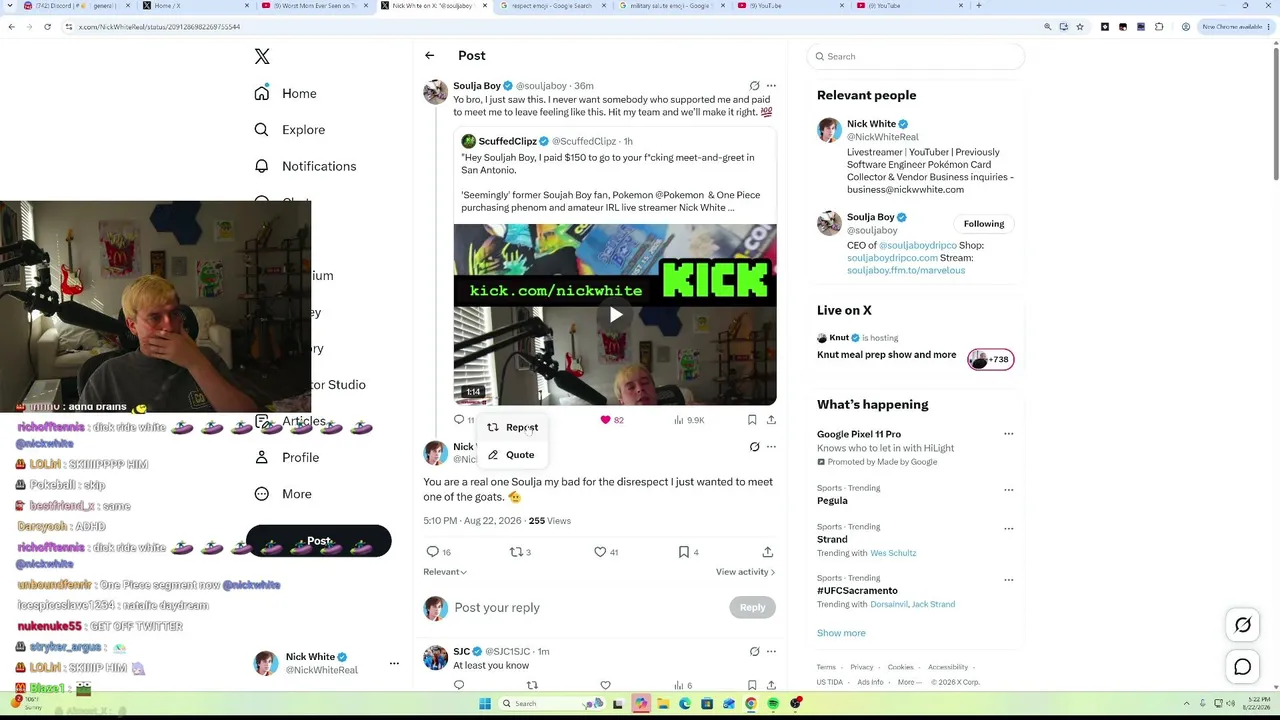Click the Following button for Soulja Boy

point(984,224)
